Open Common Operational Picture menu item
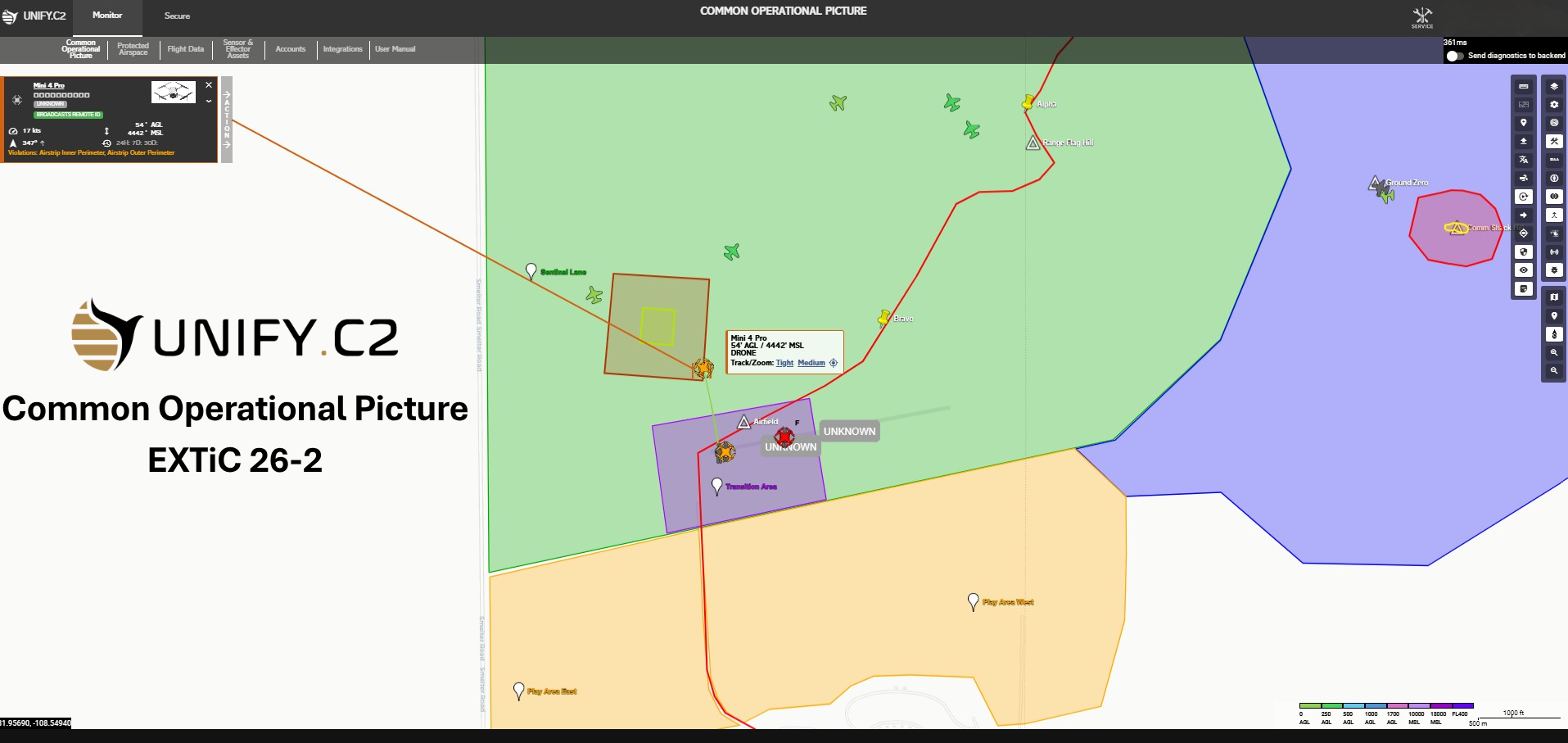This screenshot has width=1568, height=743. pyautogui.click(x=80, y=49)
